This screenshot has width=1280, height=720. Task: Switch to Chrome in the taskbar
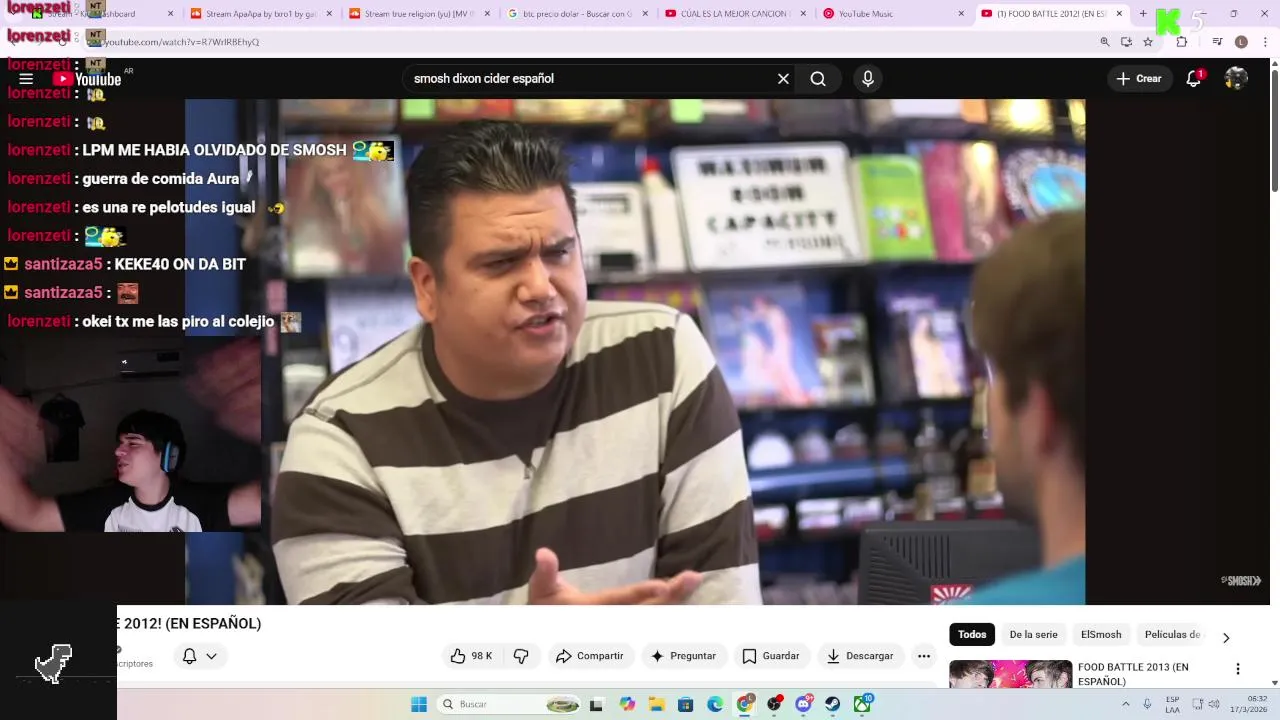pyautogui.click(x=744, y=704)
